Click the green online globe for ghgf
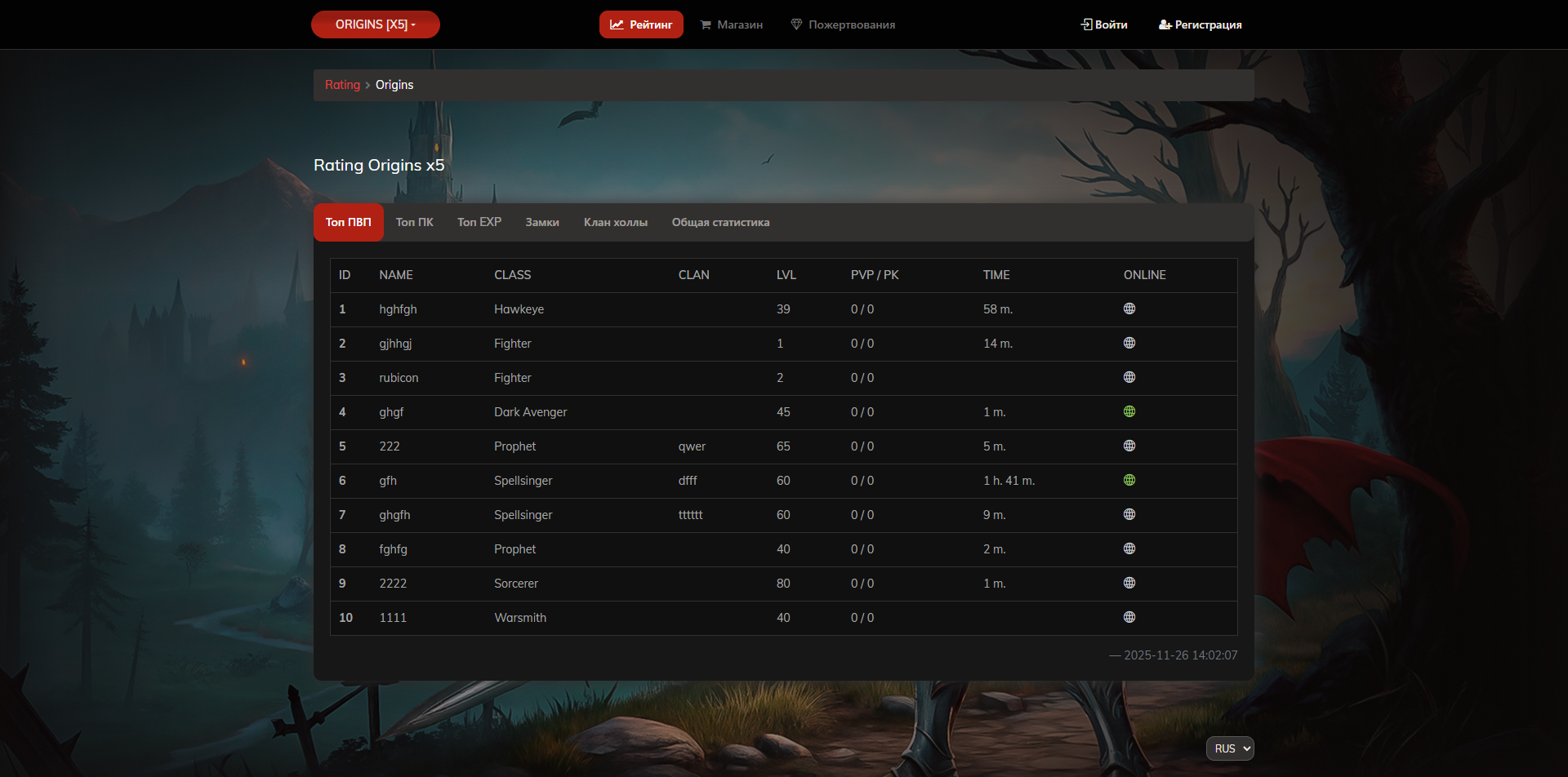 pyautogui.click(x=1129, y=412)
